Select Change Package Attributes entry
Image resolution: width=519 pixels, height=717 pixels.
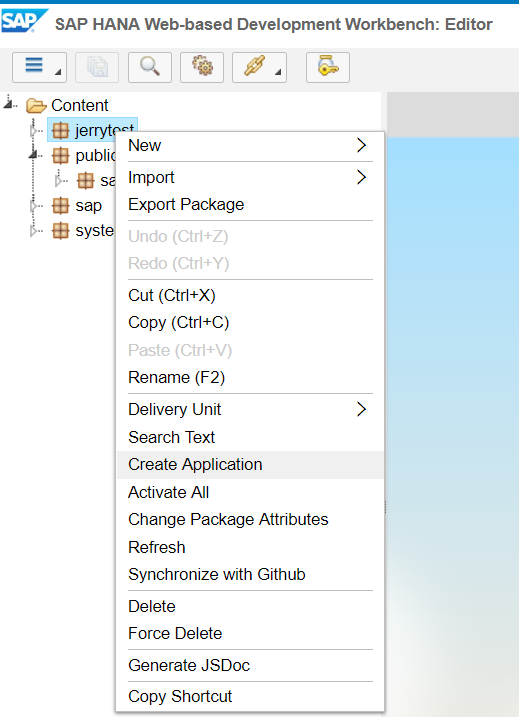[250, 519]
